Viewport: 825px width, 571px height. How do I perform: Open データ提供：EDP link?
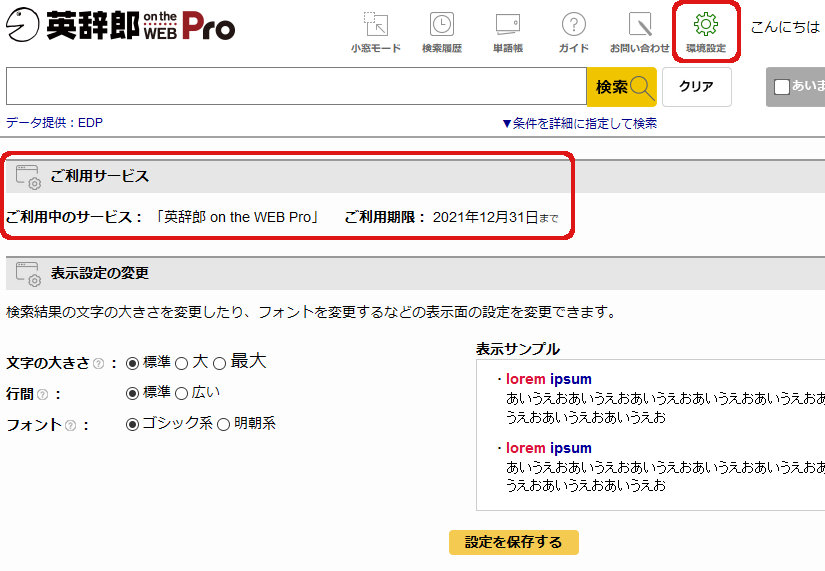coord(54,123)
